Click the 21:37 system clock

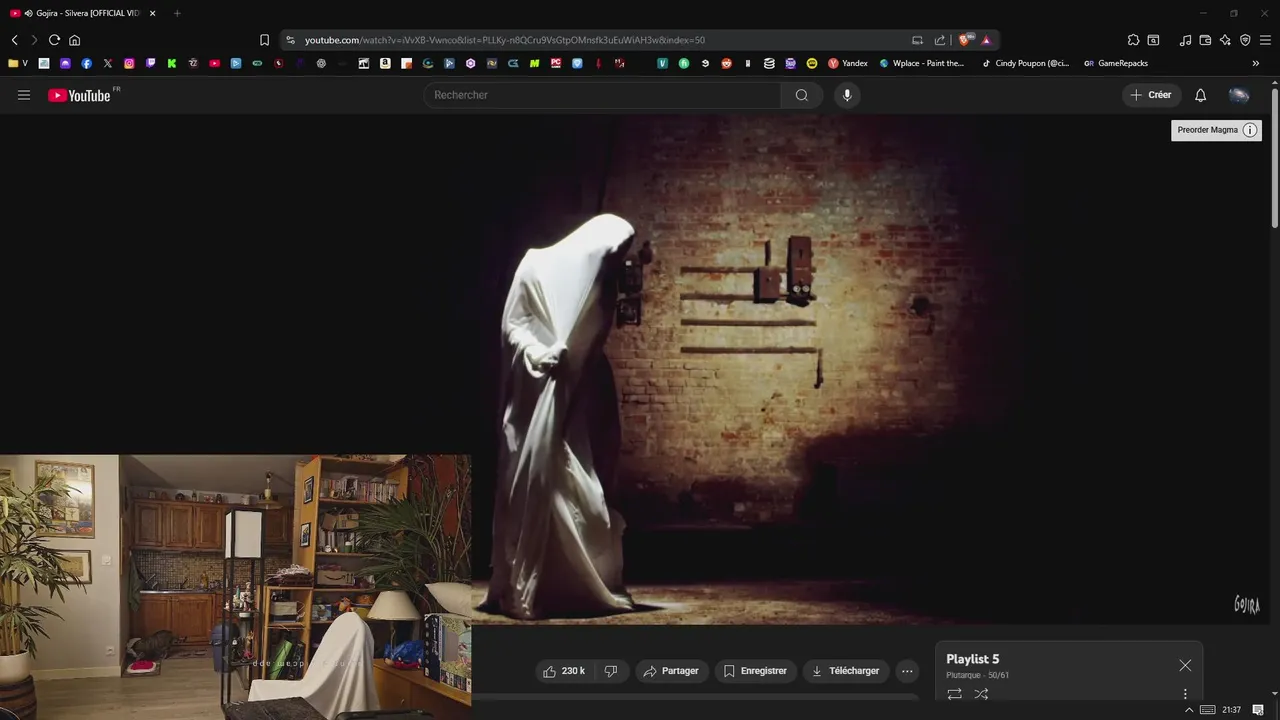1231,710
